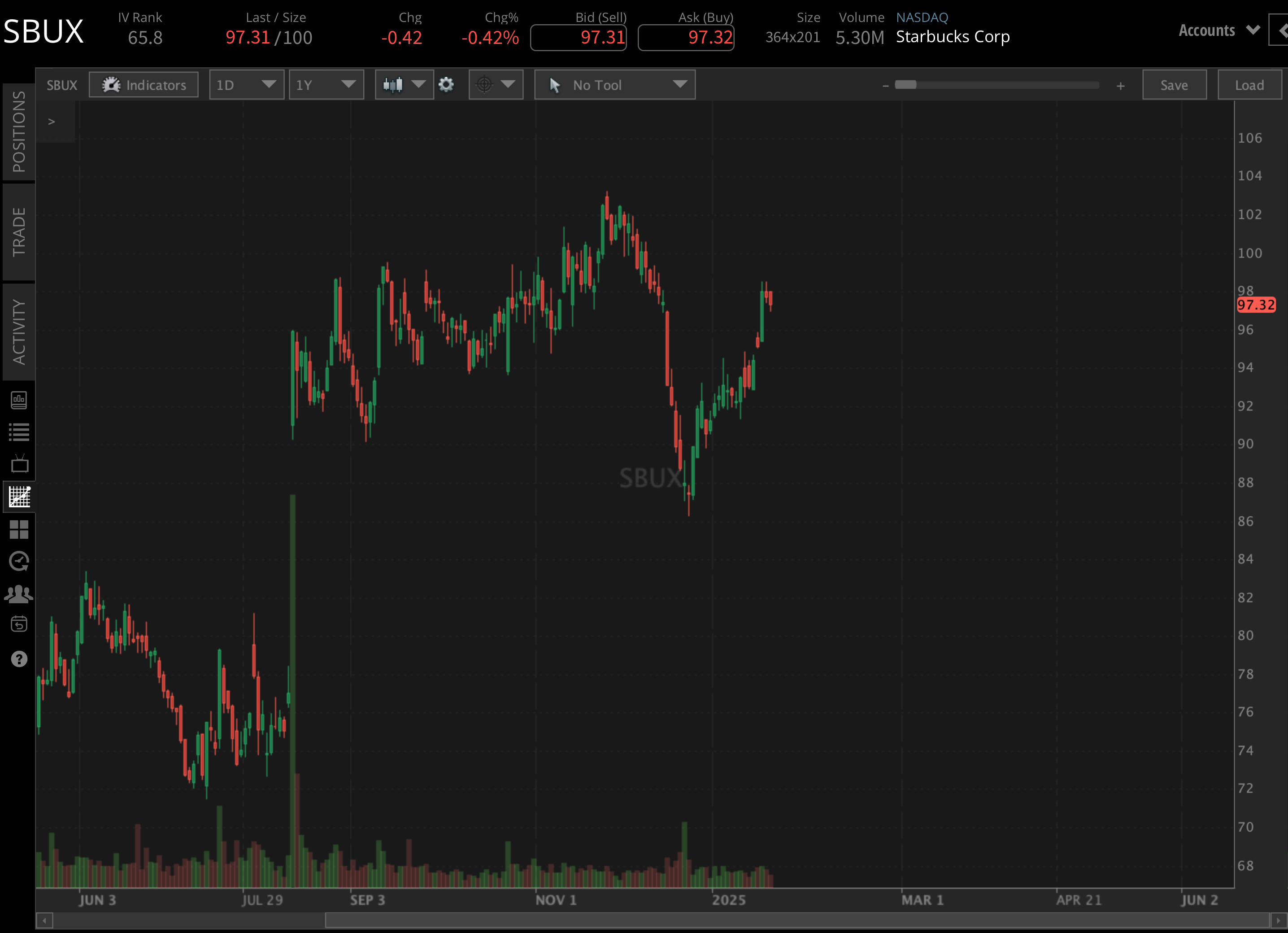Image resolution: width=1288 pixels, height=933 pixels.
Task: Open the 1Y range dropdown
Action: tap(326, 84)
